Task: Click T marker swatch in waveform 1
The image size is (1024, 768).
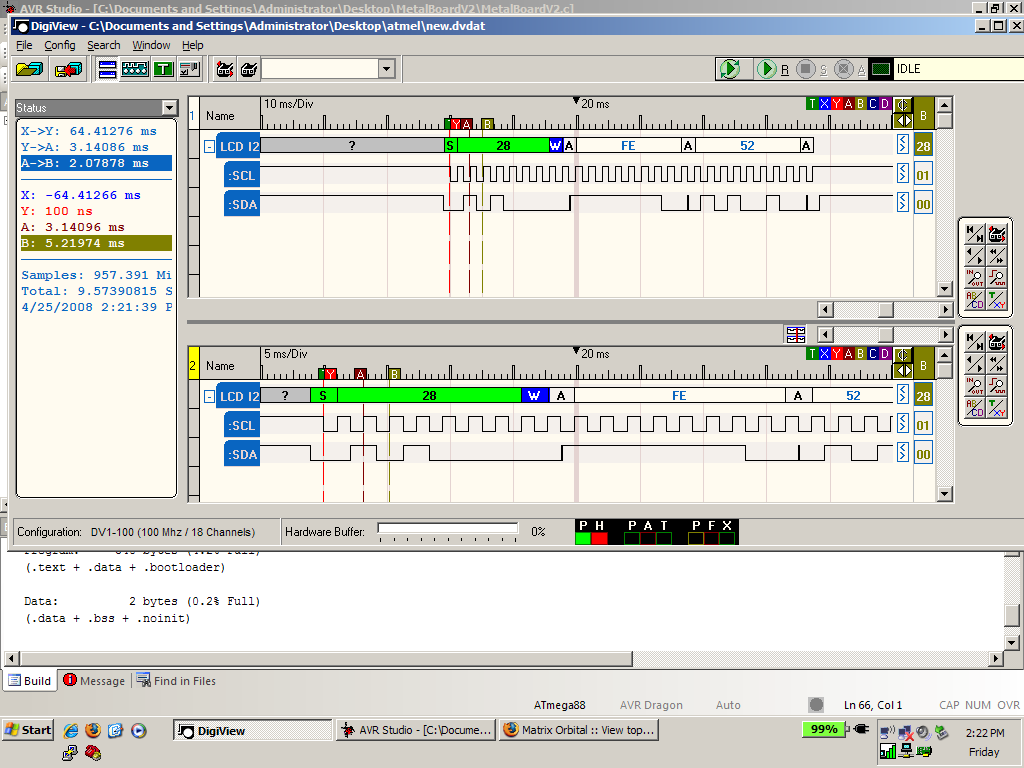Action: click(812, 103)
